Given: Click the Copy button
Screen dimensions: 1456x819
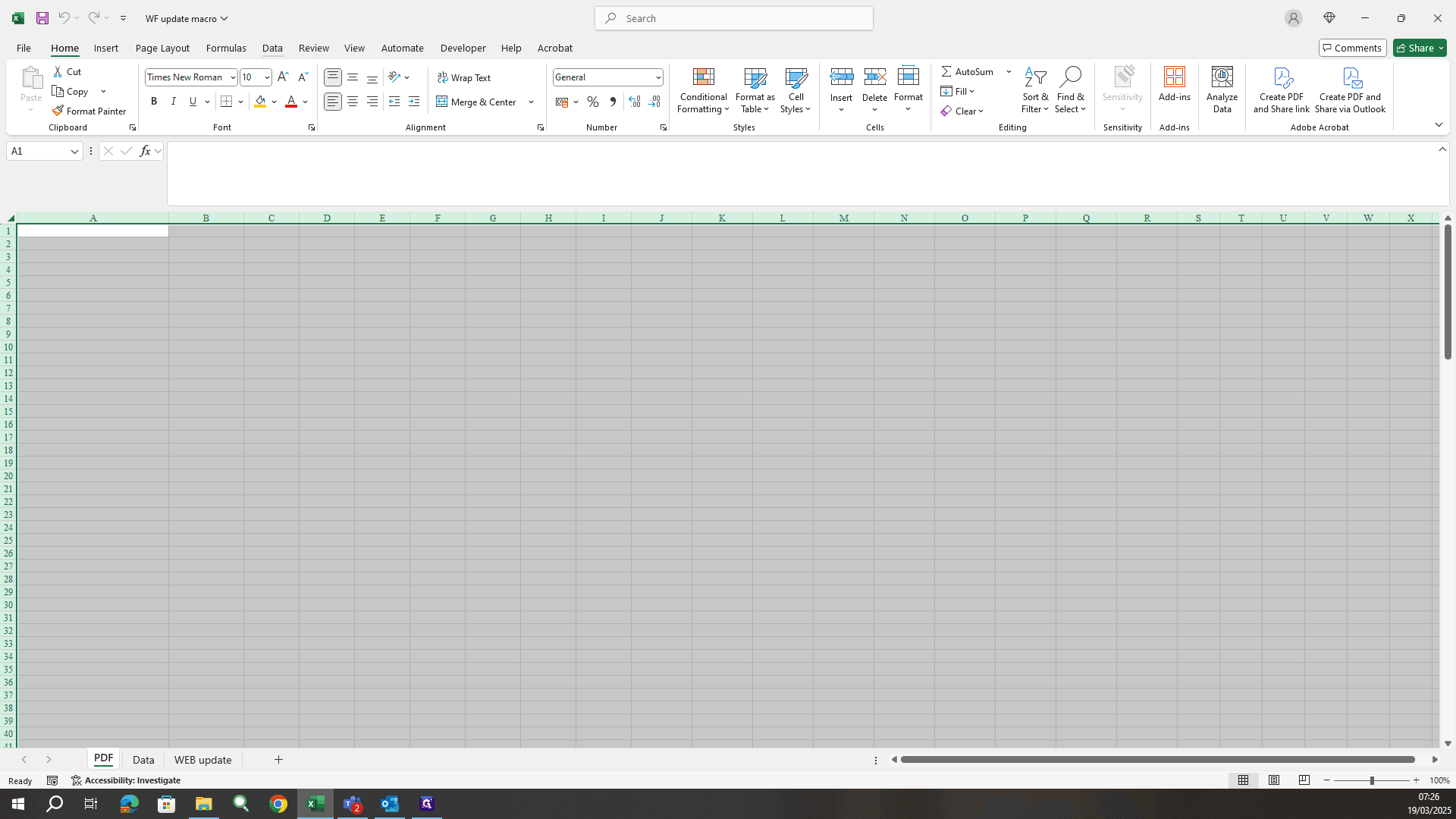Looking at the screenshot, I should point(70,91).
